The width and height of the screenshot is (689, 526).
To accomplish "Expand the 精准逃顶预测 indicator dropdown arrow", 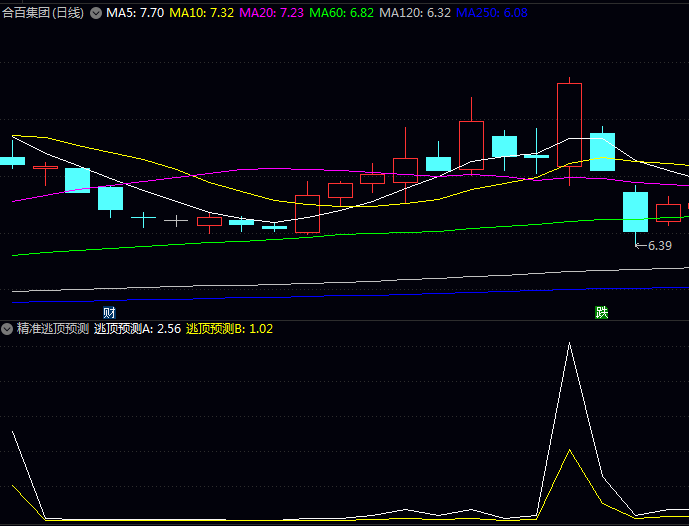I will coord(7,328).
